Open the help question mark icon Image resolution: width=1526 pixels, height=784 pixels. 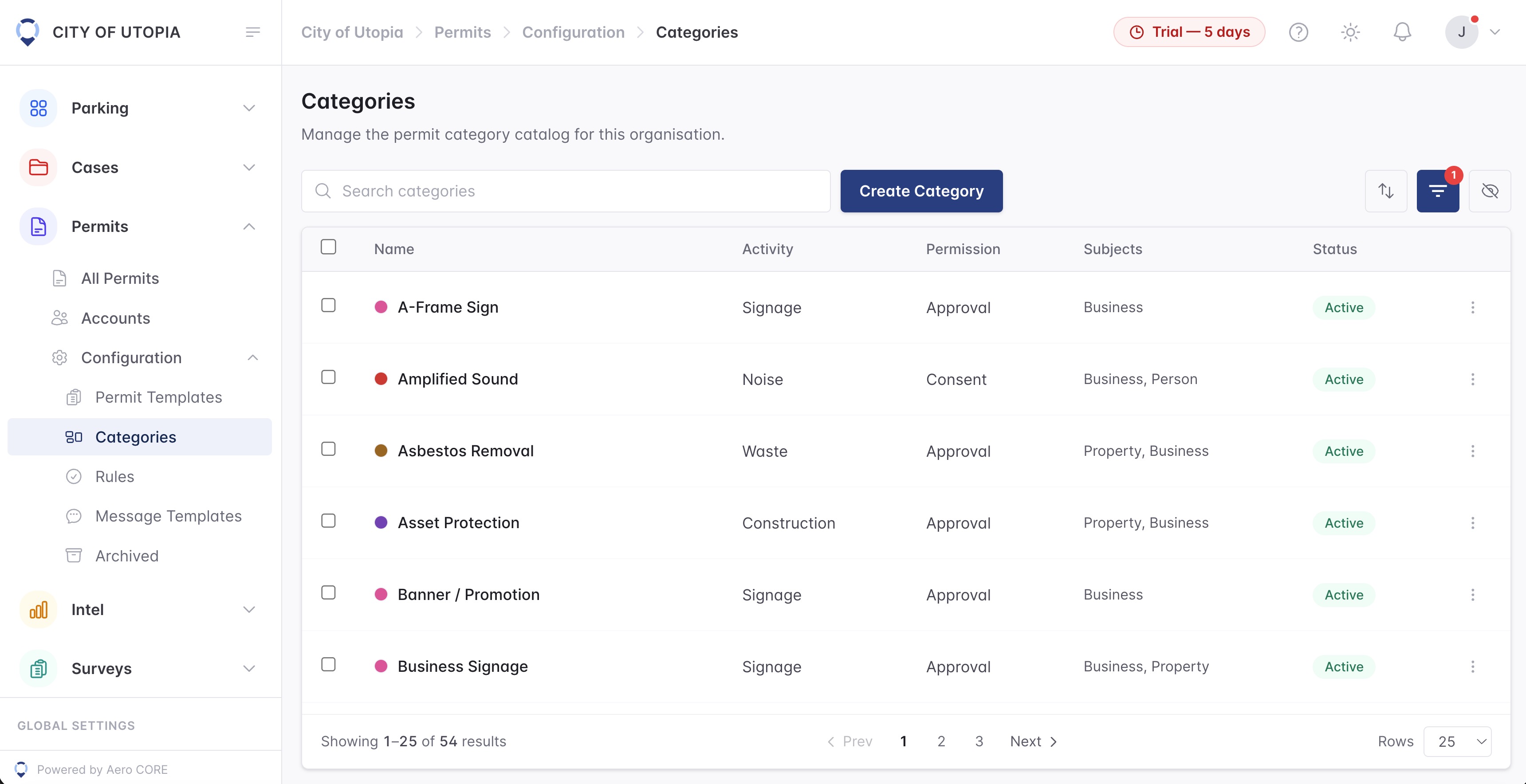pos(1298,32)
